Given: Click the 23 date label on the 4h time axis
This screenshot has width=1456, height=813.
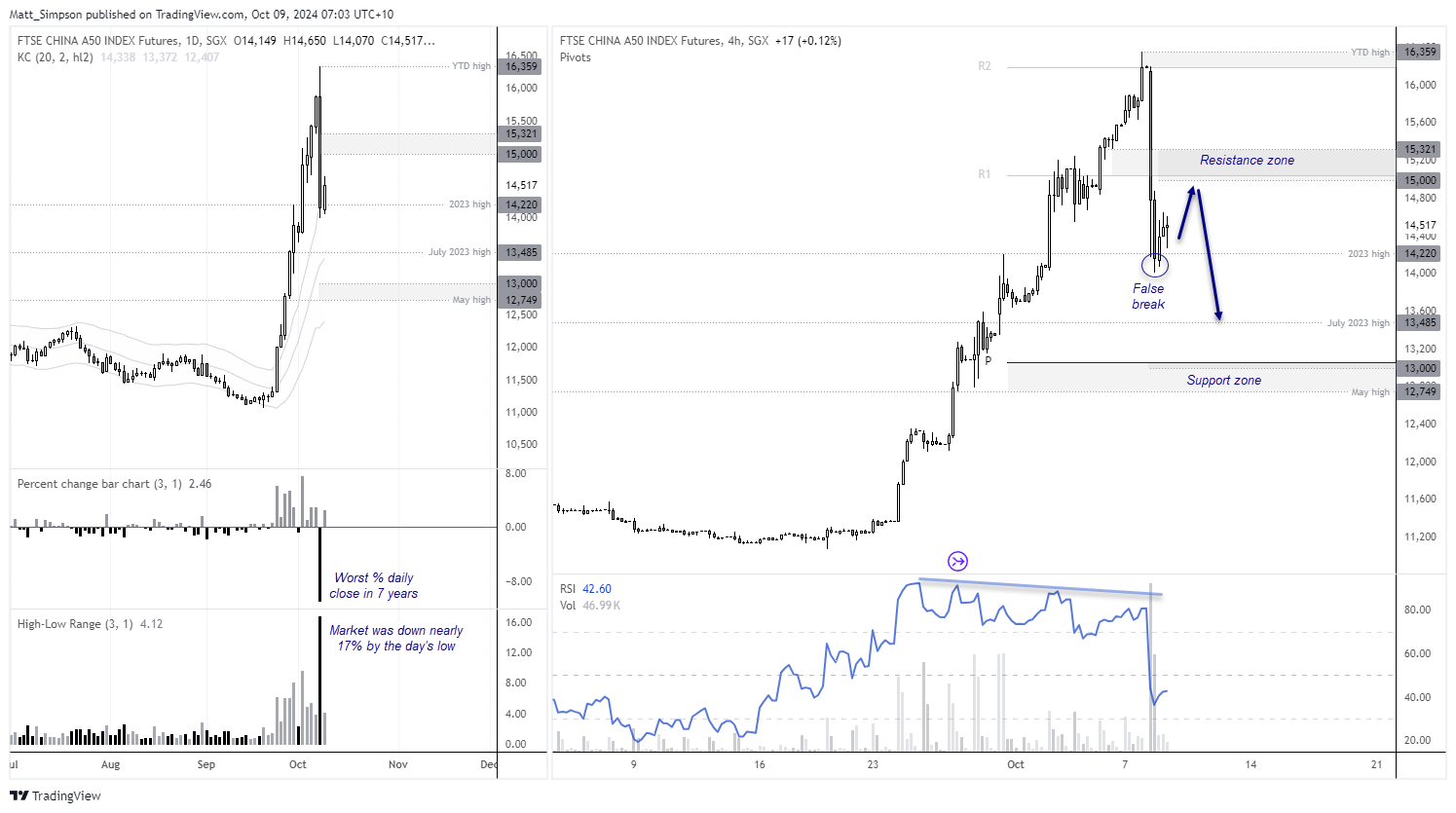Looking at the screenshot, I should click(873, 764).
